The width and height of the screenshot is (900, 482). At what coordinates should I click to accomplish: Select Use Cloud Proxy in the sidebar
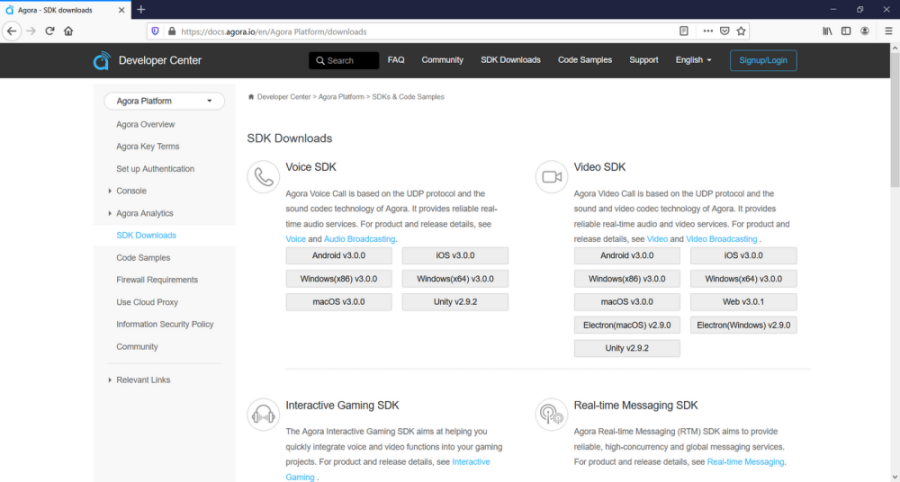point(147,302)
